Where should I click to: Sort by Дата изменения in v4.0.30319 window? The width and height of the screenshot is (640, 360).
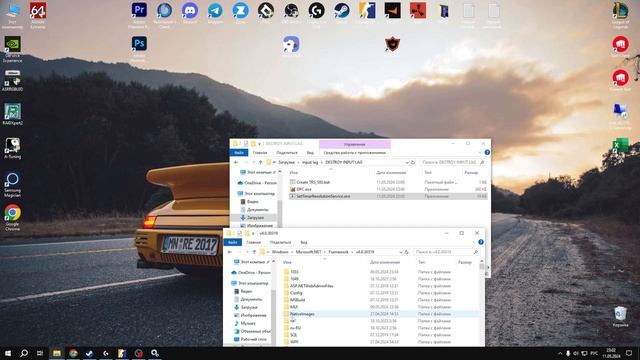coord(385,262)
